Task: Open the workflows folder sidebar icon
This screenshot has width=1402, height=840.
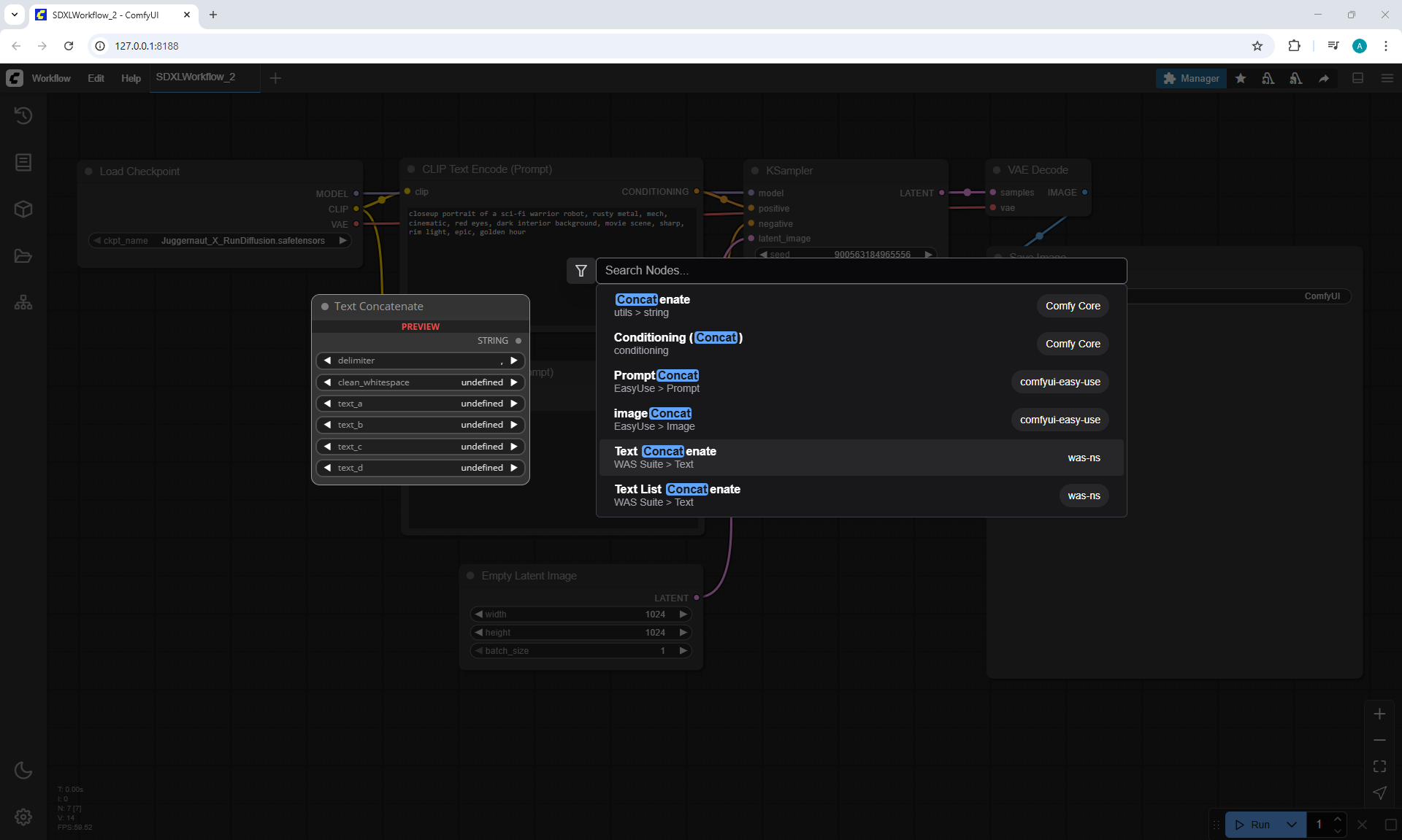Action: tap(23, 256)
